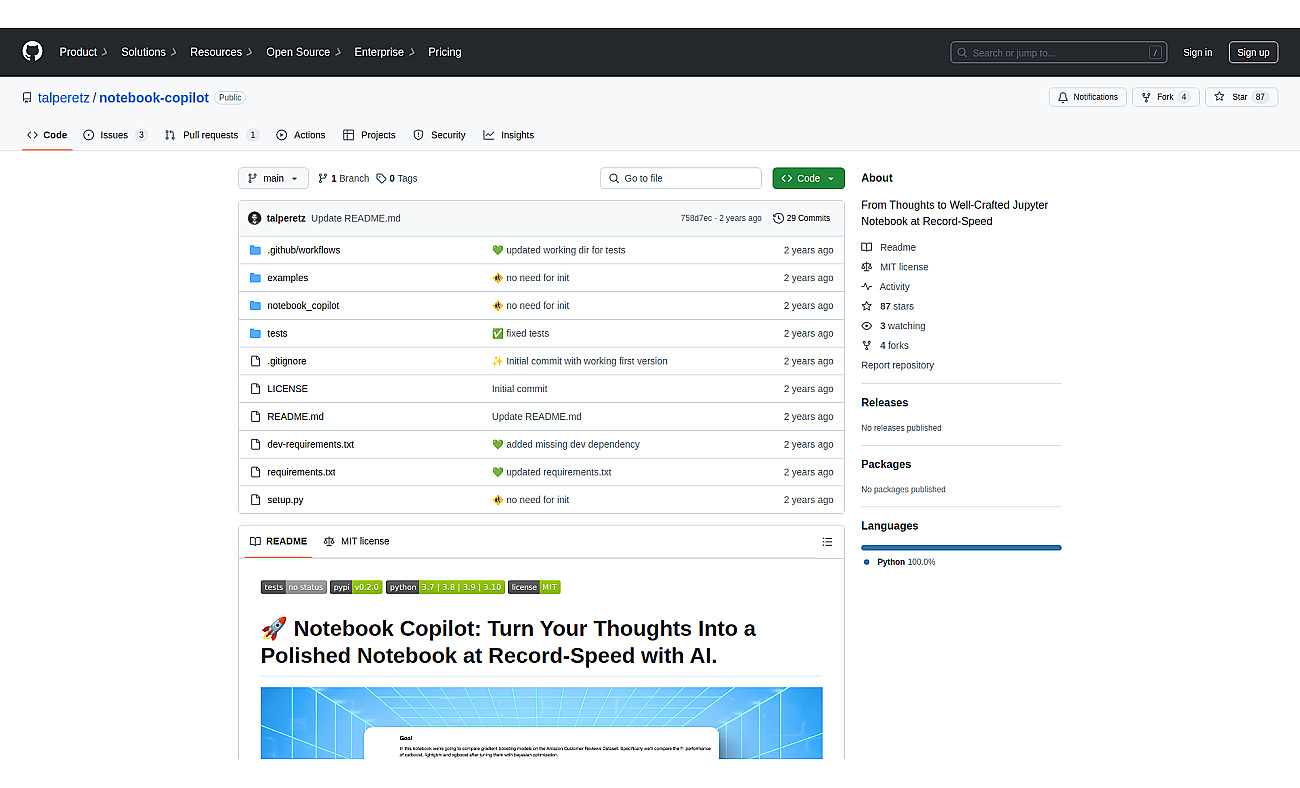Click the Python language bar

coord(961,547)
